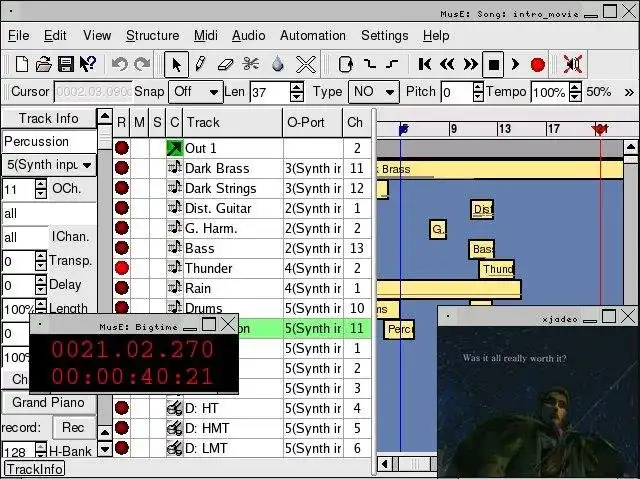This screenshot has height=479, width=640.
Task: Click the TrackInfo button at bottom
Action: point(34,469)
